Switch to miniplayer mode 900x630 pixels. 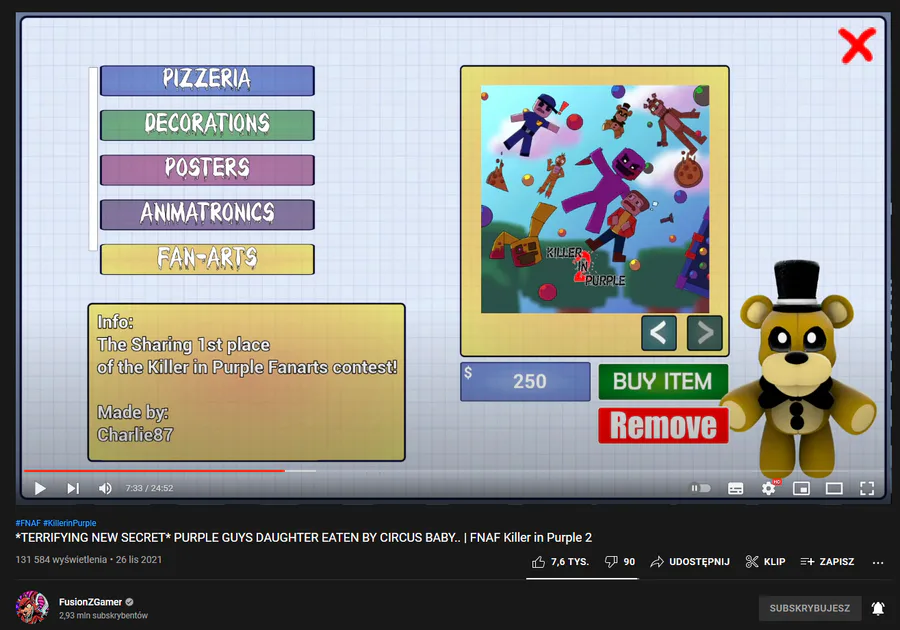801,488
